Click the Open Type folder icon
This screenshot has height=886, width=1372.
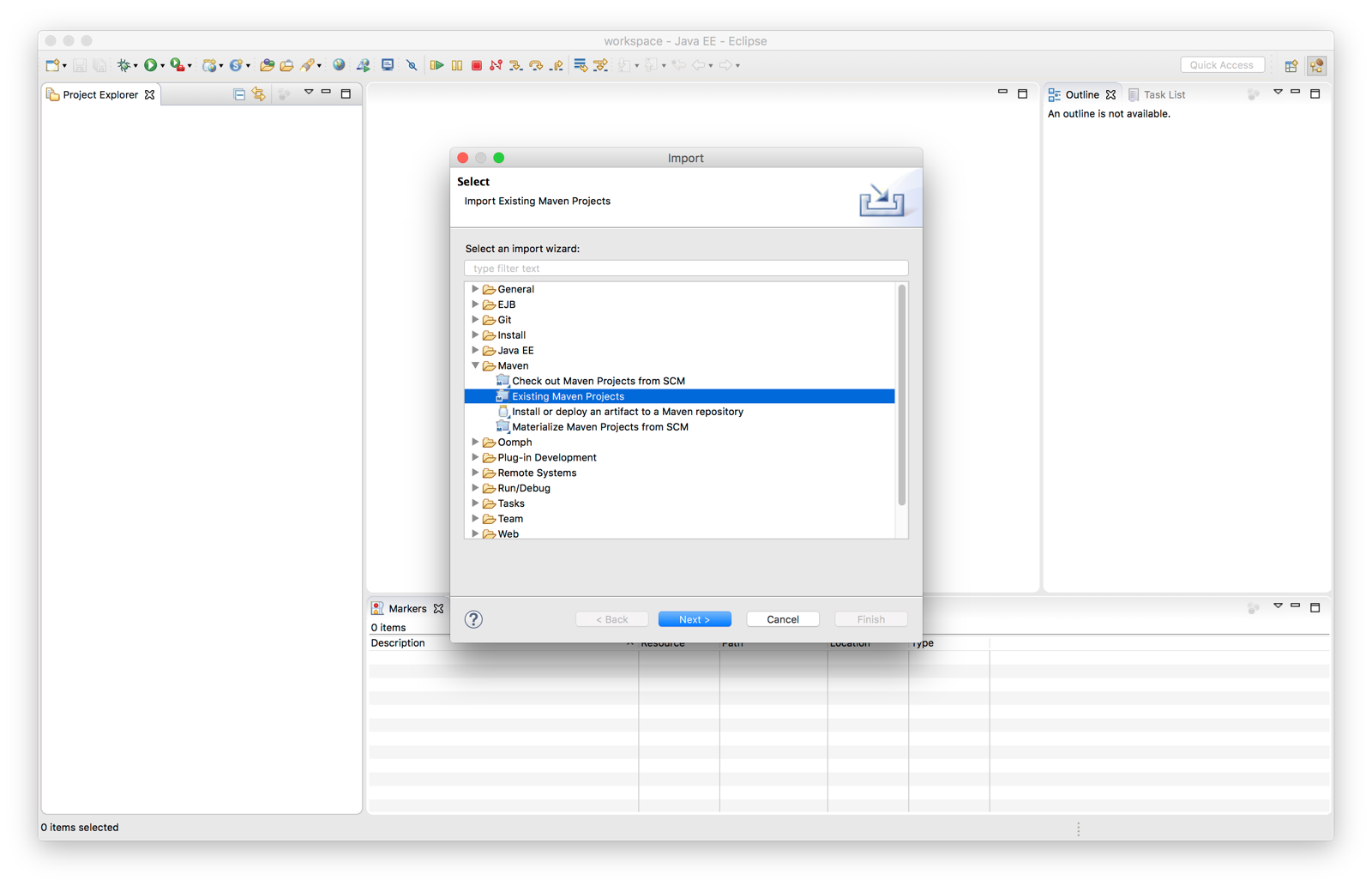267,65
